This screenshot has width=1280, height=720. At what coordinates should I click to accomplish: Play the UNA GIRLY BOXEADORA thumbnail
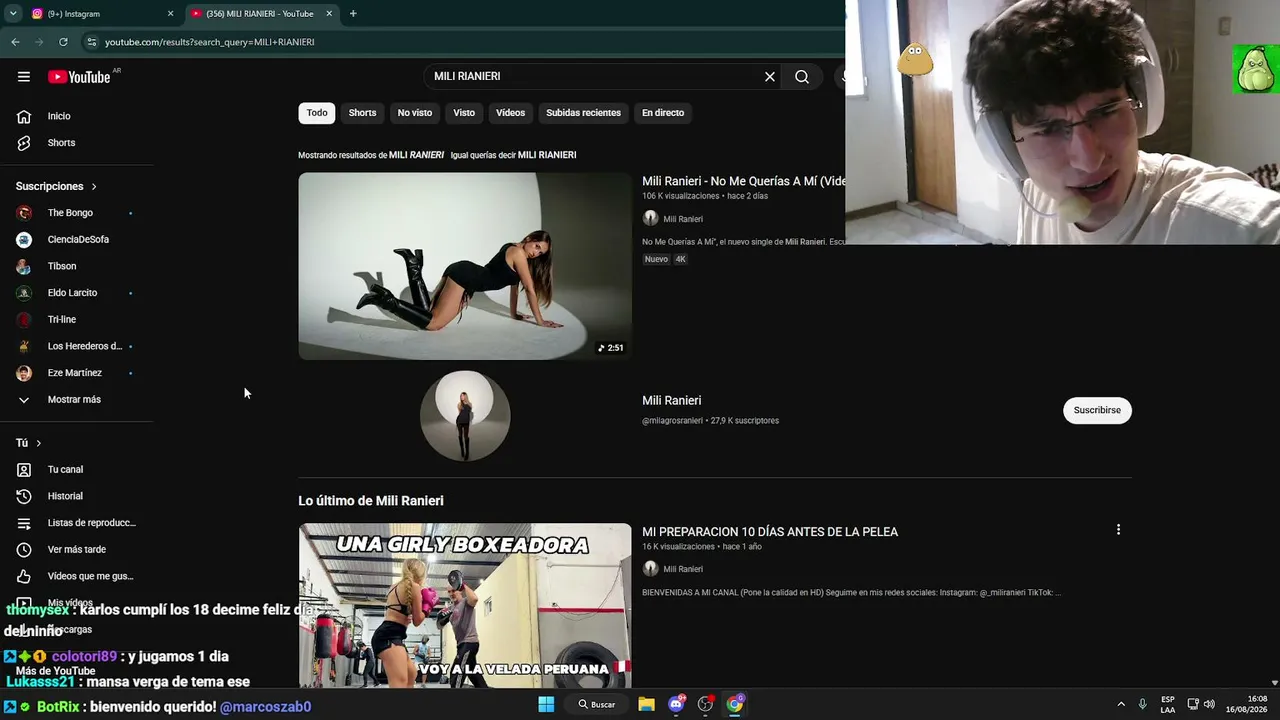point(465,606)
